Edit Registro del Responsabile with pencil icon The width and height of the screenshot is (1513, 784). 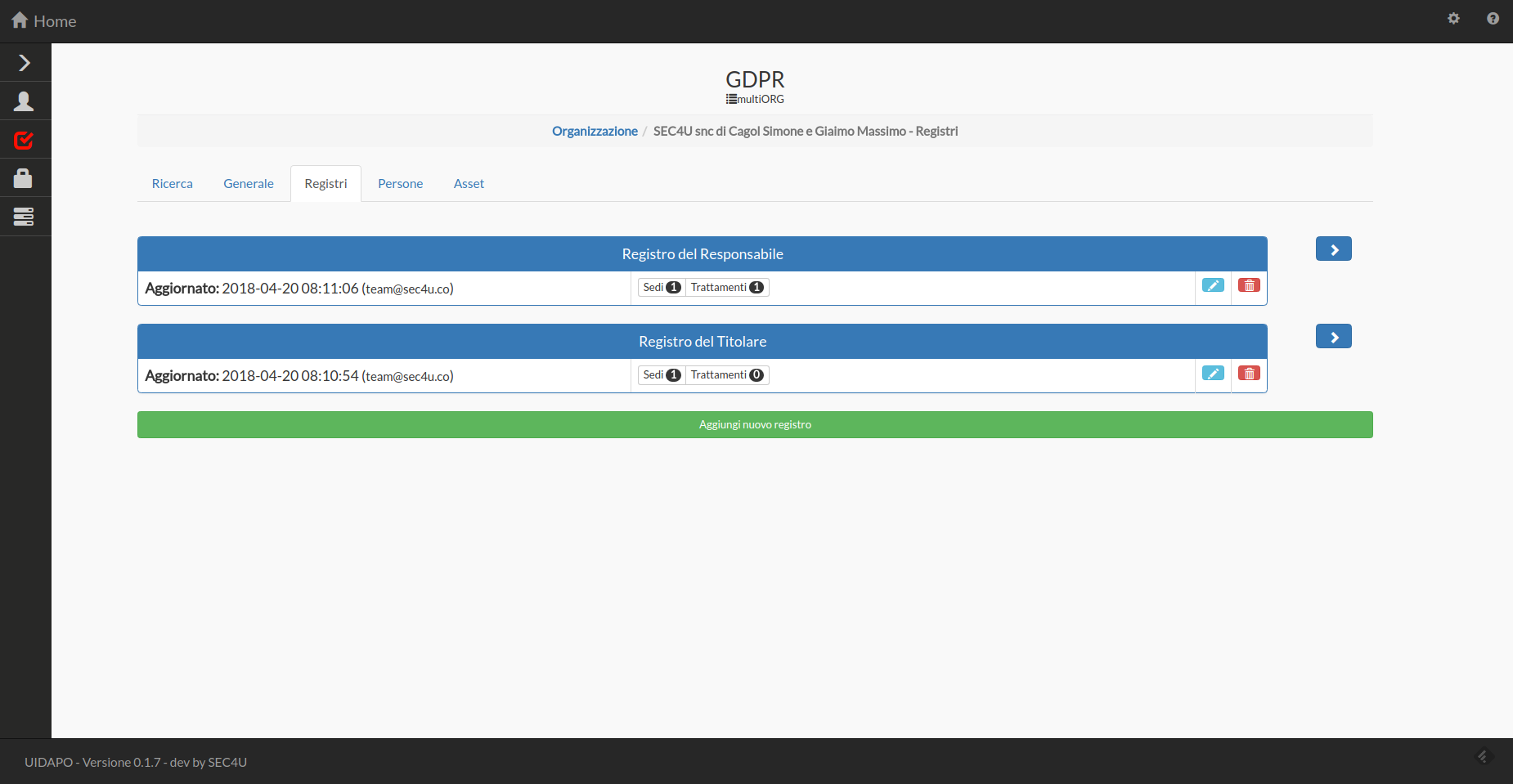1213,285
